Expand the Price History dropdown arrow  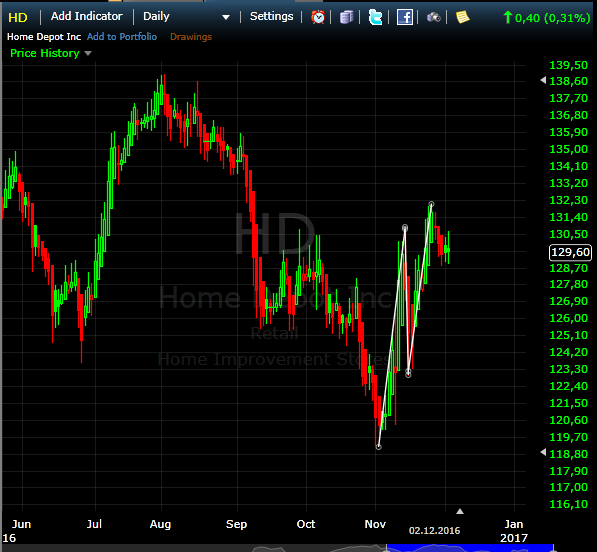click(88, 53)
